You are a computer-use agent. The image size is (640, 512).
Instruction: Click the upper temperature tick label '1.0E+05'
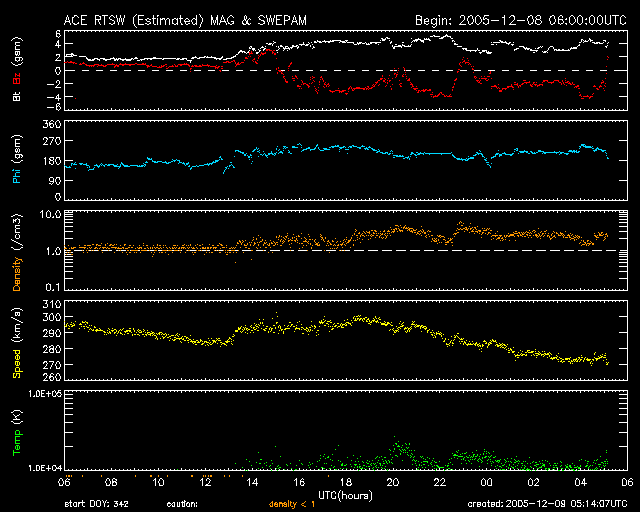(45, 394)
